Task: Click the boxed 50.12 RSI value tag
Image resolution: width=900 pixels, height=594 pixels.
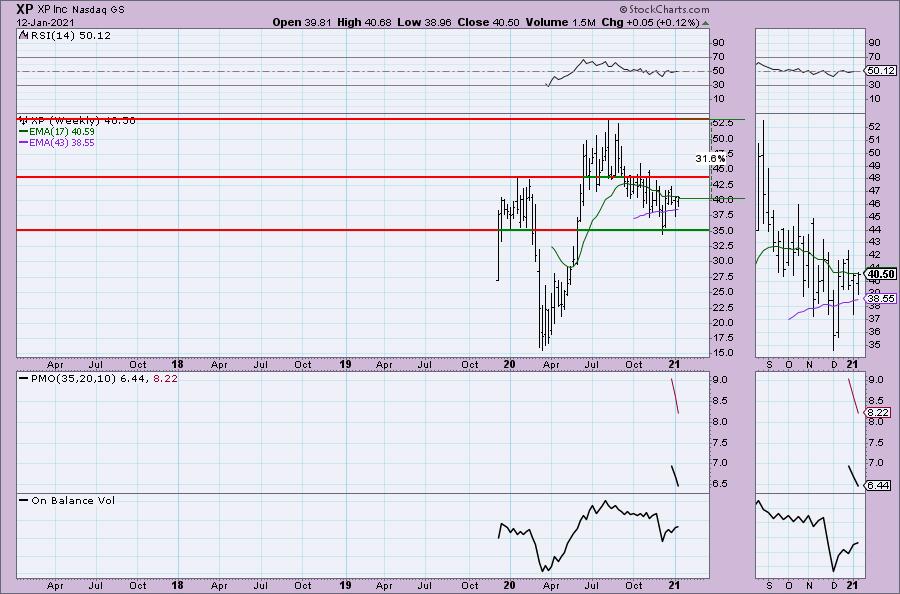Action: coord(881,71)
